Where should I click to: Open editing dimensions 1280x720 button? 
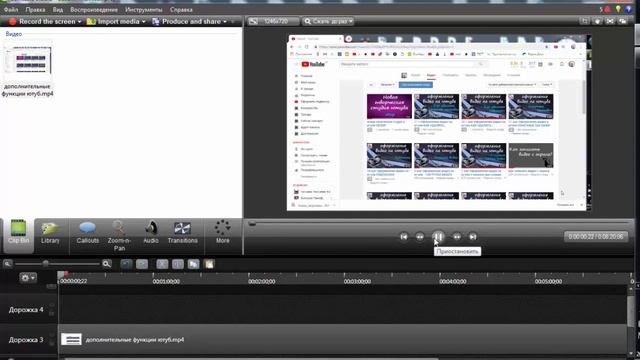273,21
